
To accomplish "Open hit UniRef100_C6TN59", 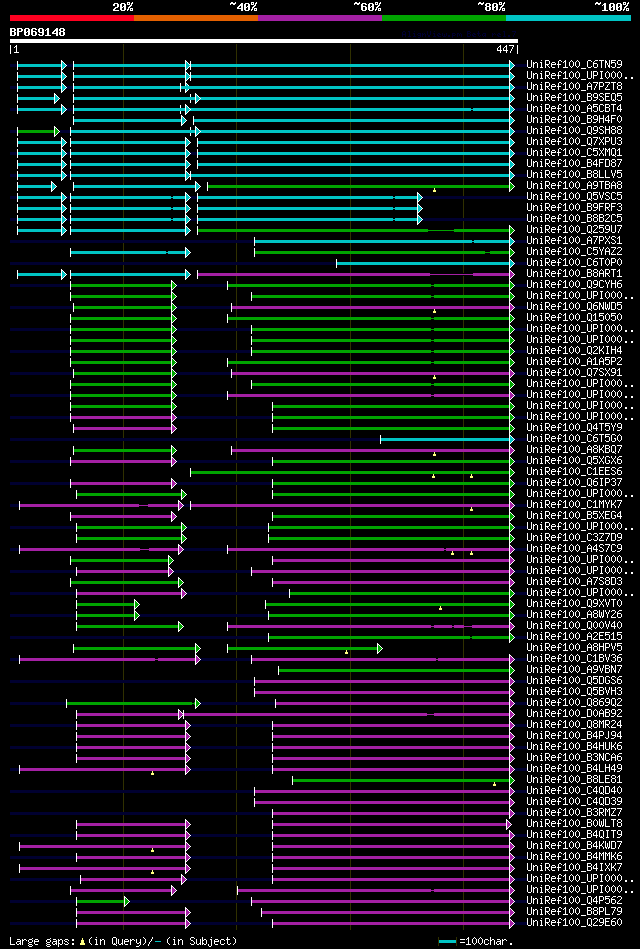I will [574, 64].
